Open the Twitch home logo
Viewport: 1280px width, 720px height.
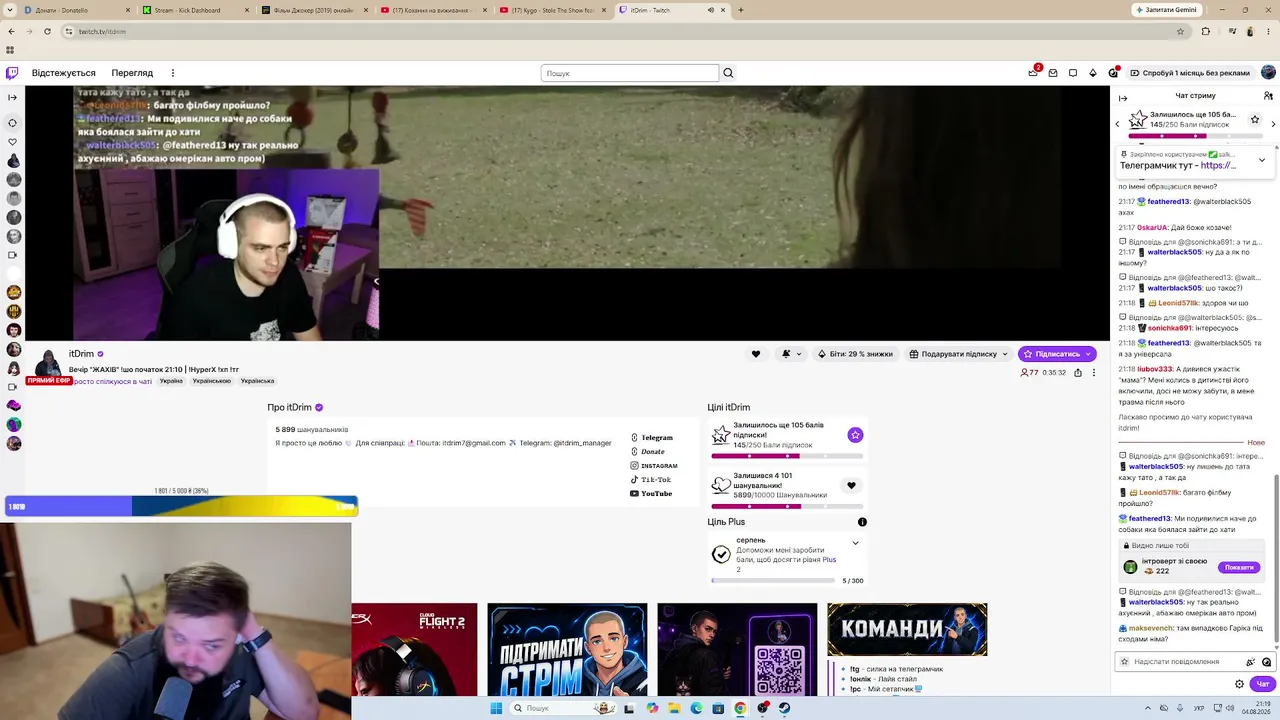12,73
